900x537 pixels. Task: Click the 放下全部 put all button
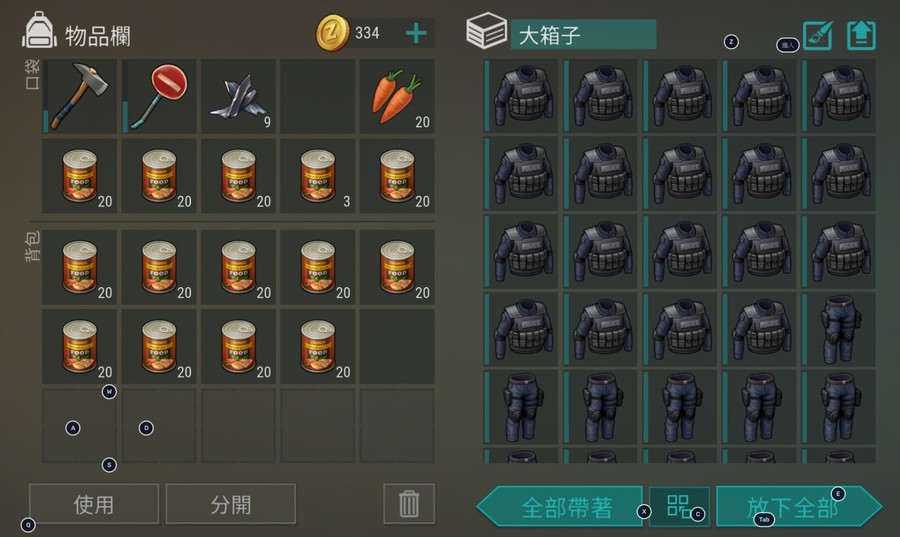click(x=798, y=507)
